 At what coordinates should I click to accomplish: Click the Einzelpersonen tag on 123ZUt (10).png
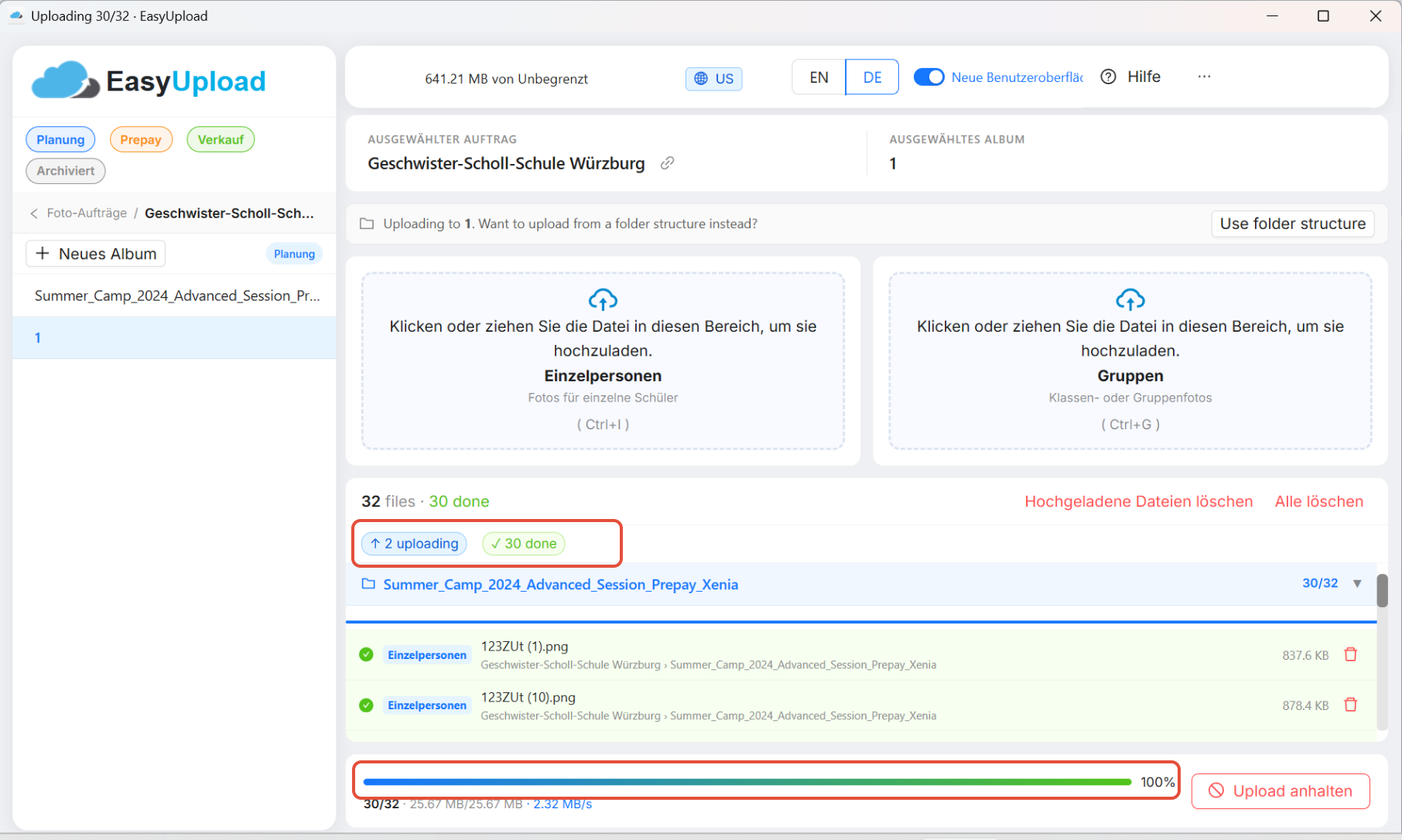(427, 705)
